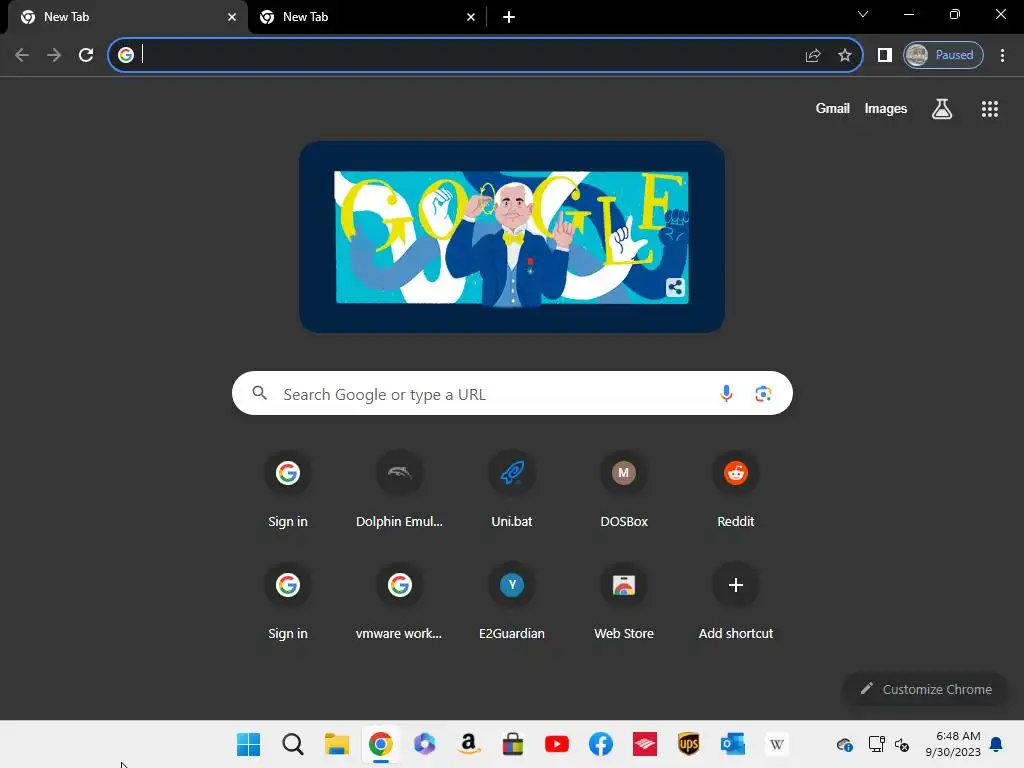1024x768 pixels.
Task: Bookmark this tab with the star icon
Action: click(844, 55)
